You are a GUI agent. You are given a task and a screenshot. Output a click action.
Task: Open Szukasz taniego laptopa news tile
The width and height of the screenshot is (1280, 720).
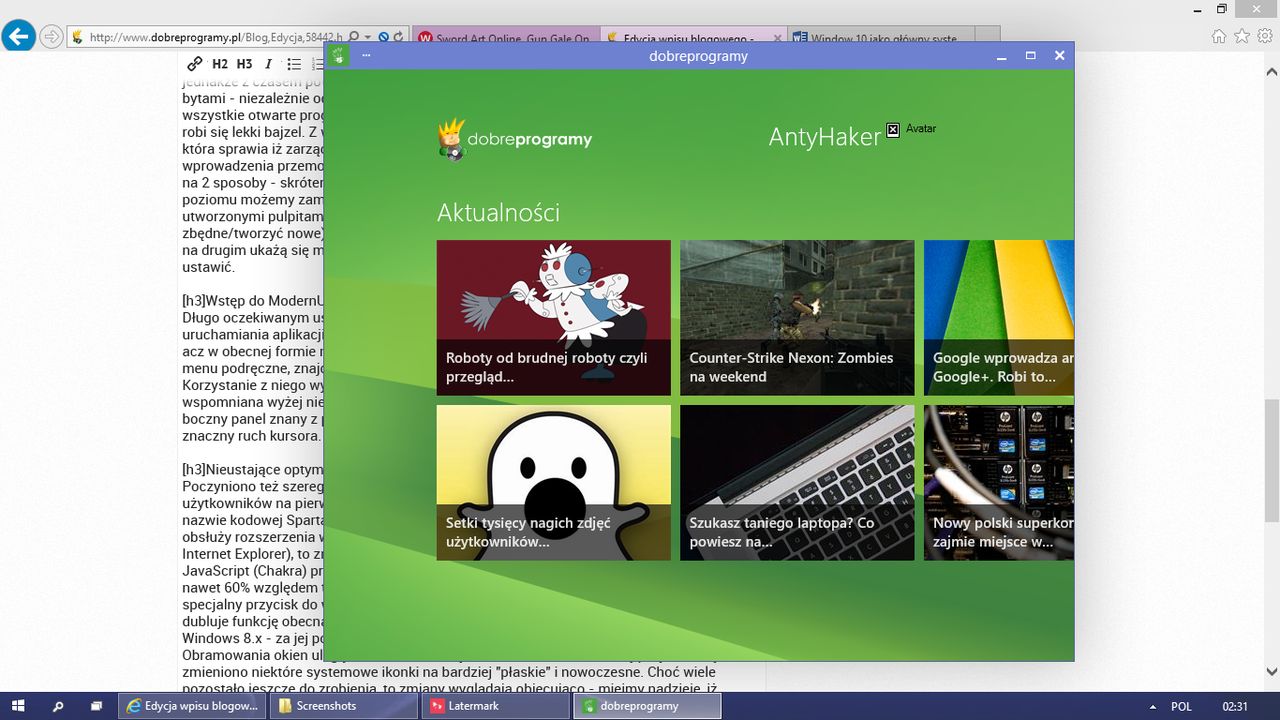[x=797, y=482]
